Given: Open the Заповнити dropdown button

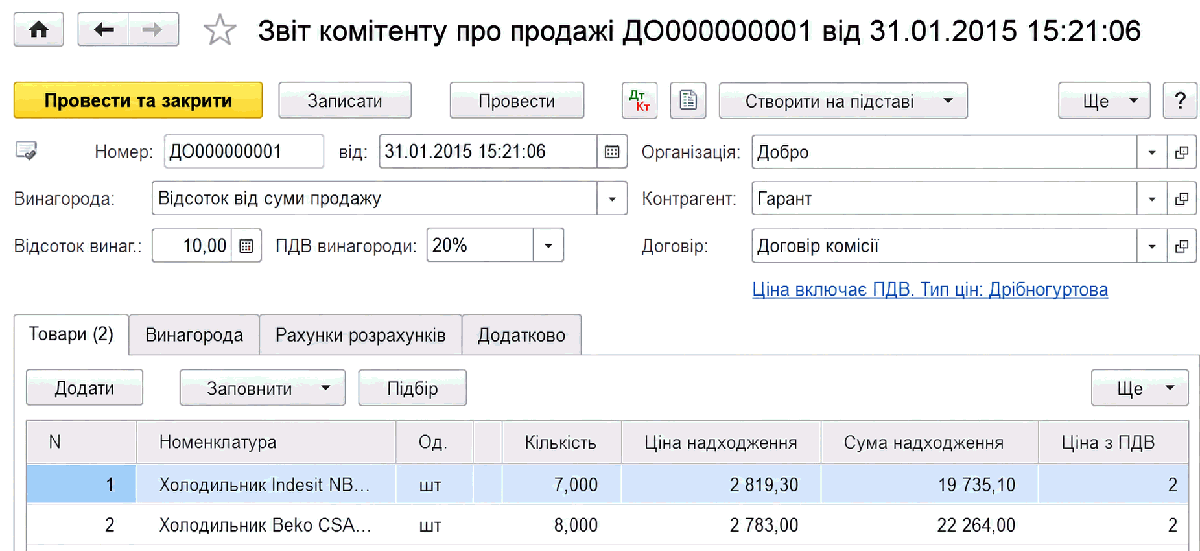Looking at the screenshot, I should 262,388.
